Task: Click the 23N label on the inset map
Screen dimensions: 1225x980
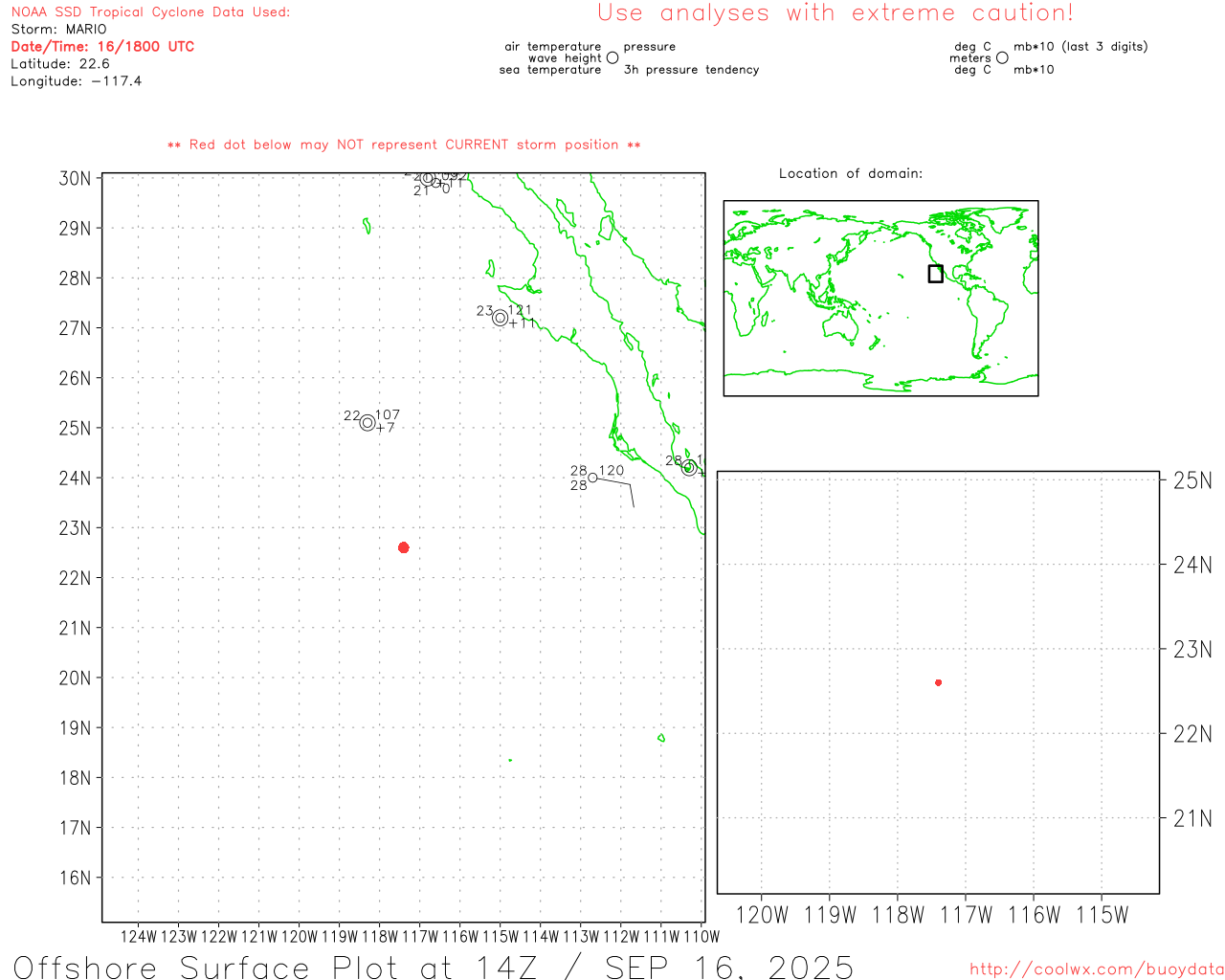Action: pyautogui.click(x=1192, y=650)
